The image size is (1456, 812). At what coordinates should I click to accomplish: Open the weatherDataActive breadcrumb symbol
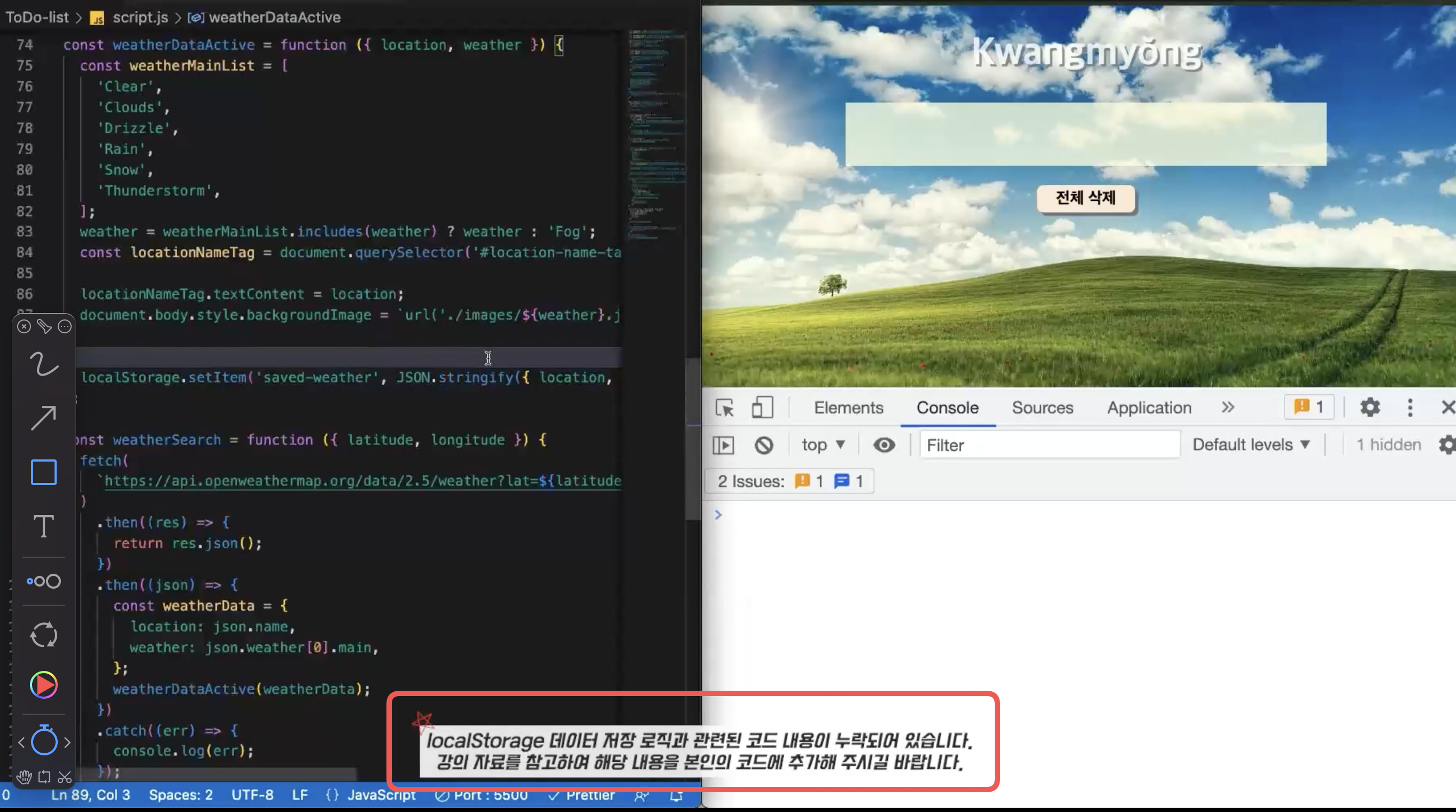[265, 18]
